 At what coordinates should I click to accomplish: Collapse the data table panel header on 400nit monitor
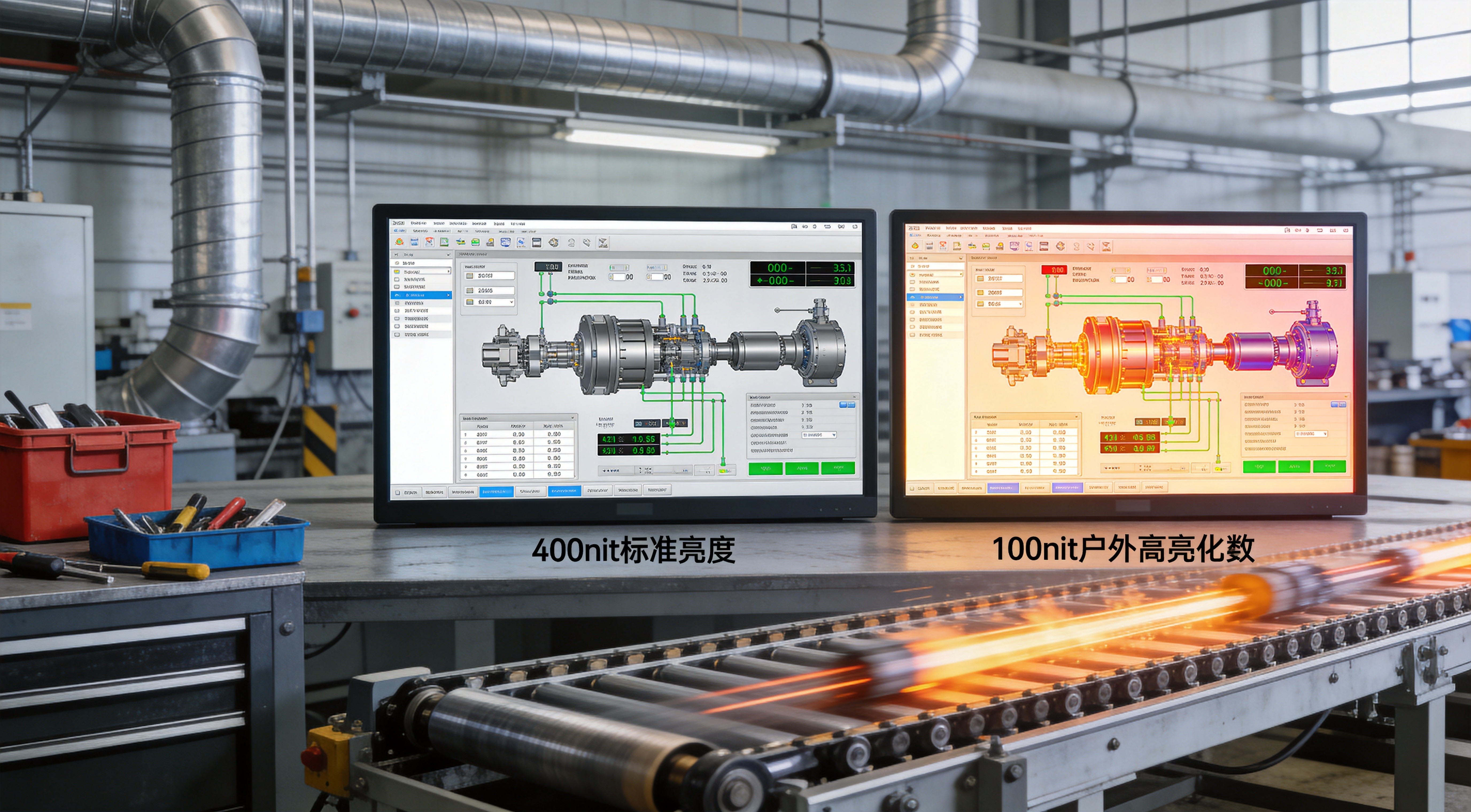518,418
